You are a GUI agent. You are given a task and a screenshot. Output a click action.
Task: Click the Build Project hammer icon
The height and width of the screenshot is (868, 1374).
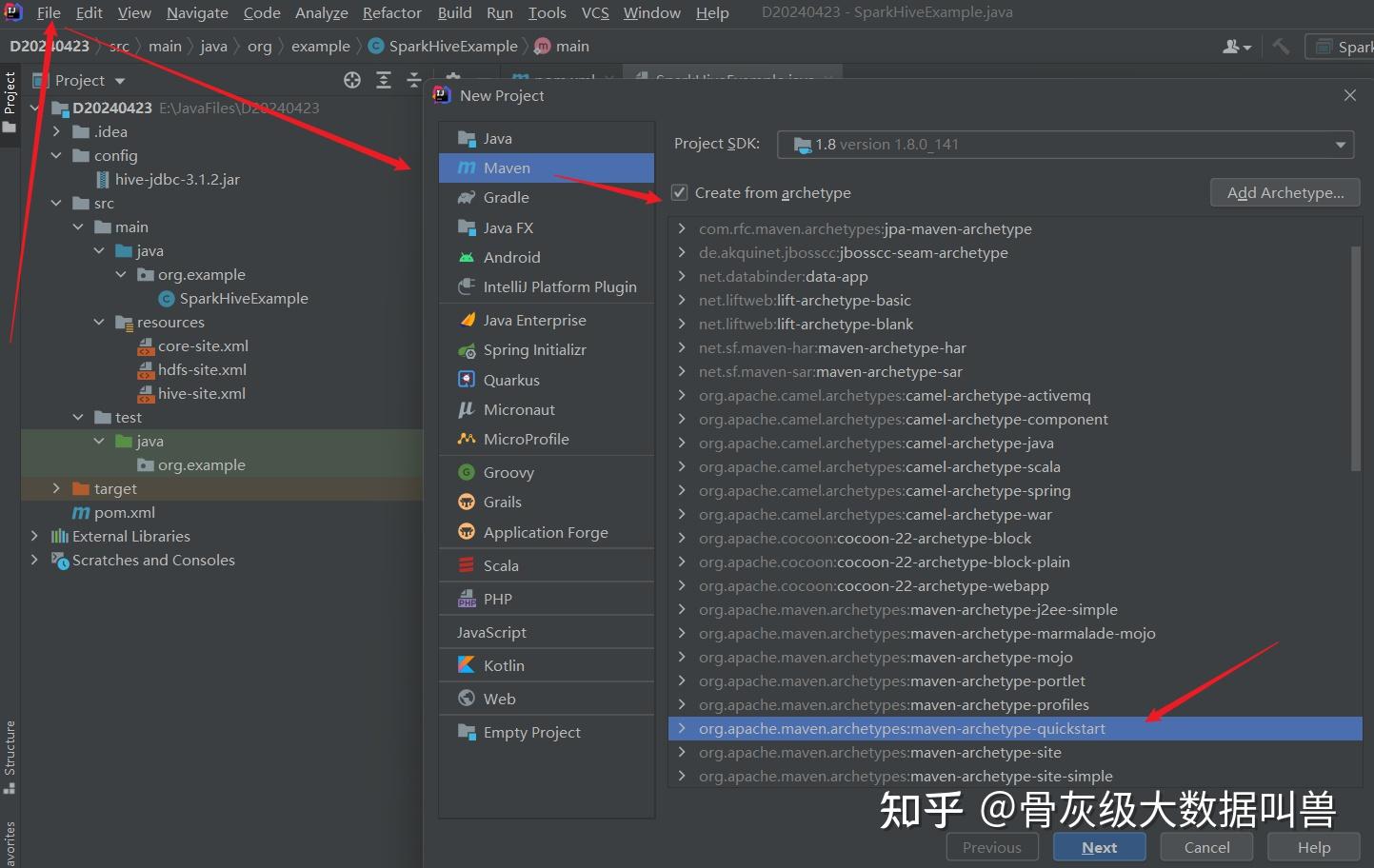coord(1281,45)
